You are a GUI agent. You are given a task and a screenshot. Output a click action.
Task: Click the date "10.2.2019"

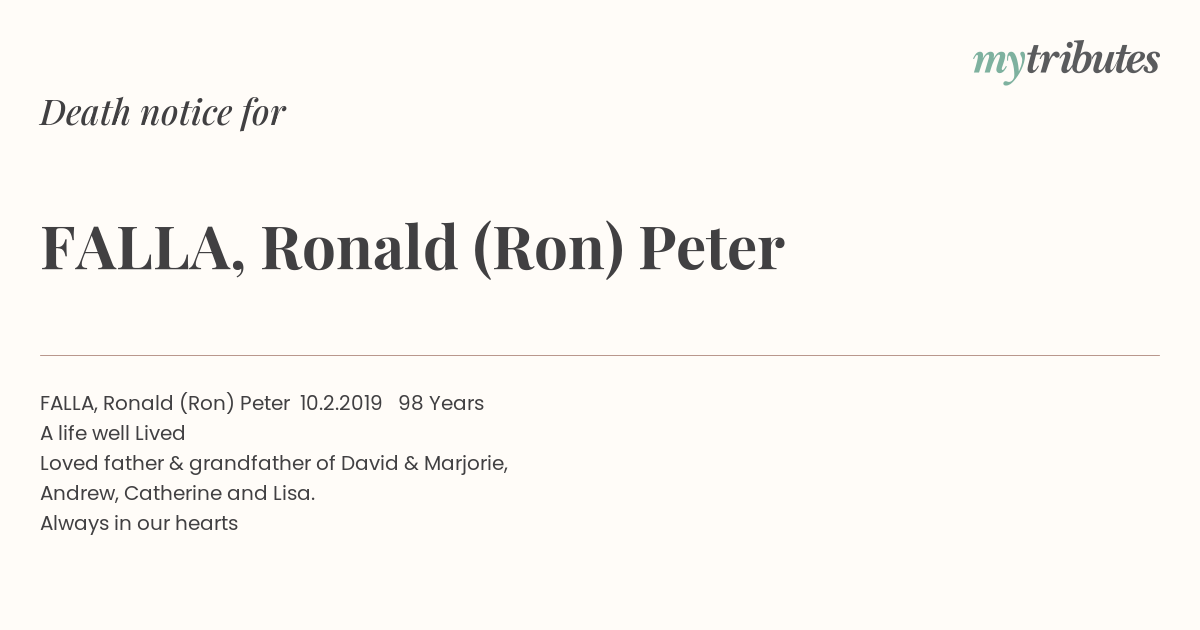(341, 403)
